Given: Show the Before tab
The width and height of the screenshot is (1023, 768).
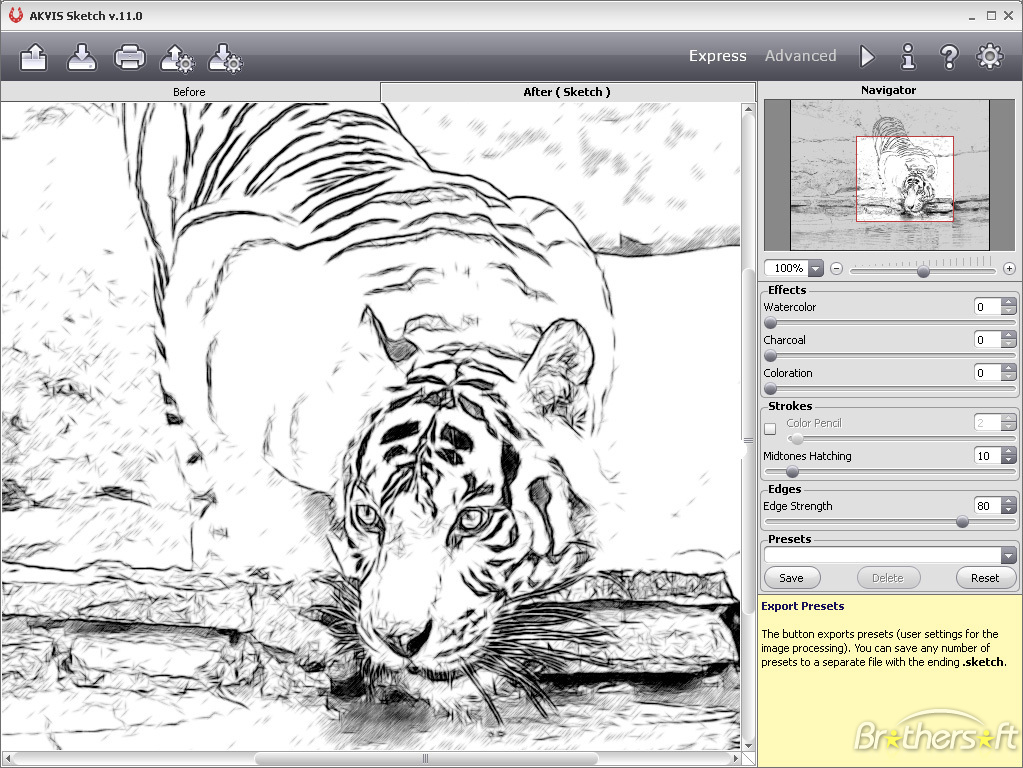Looking at the screenshot, I should pyautogui.click(x=189, y=92).
